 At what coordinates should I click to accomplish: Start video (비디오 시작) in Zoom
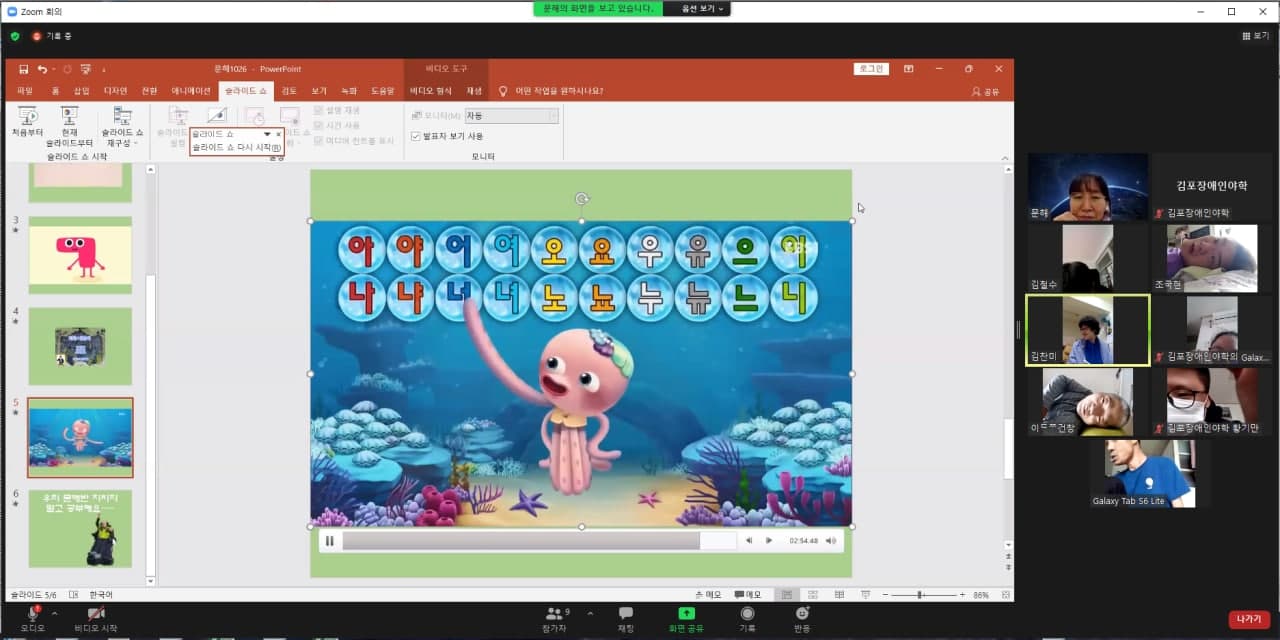pyautogui.click(x=96, y=619)
